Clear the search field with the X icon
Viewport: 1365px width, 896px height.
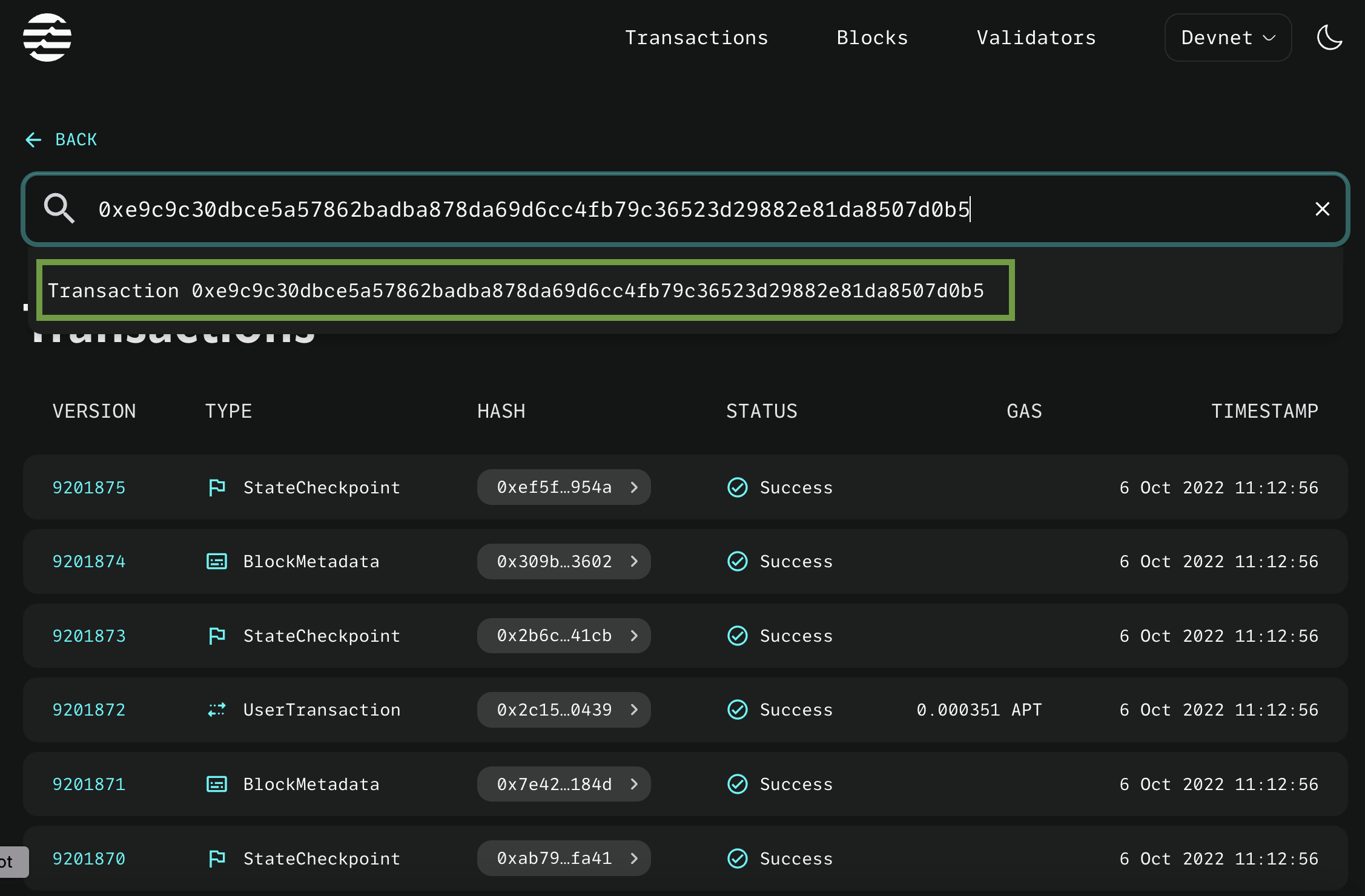[1321, 209]
